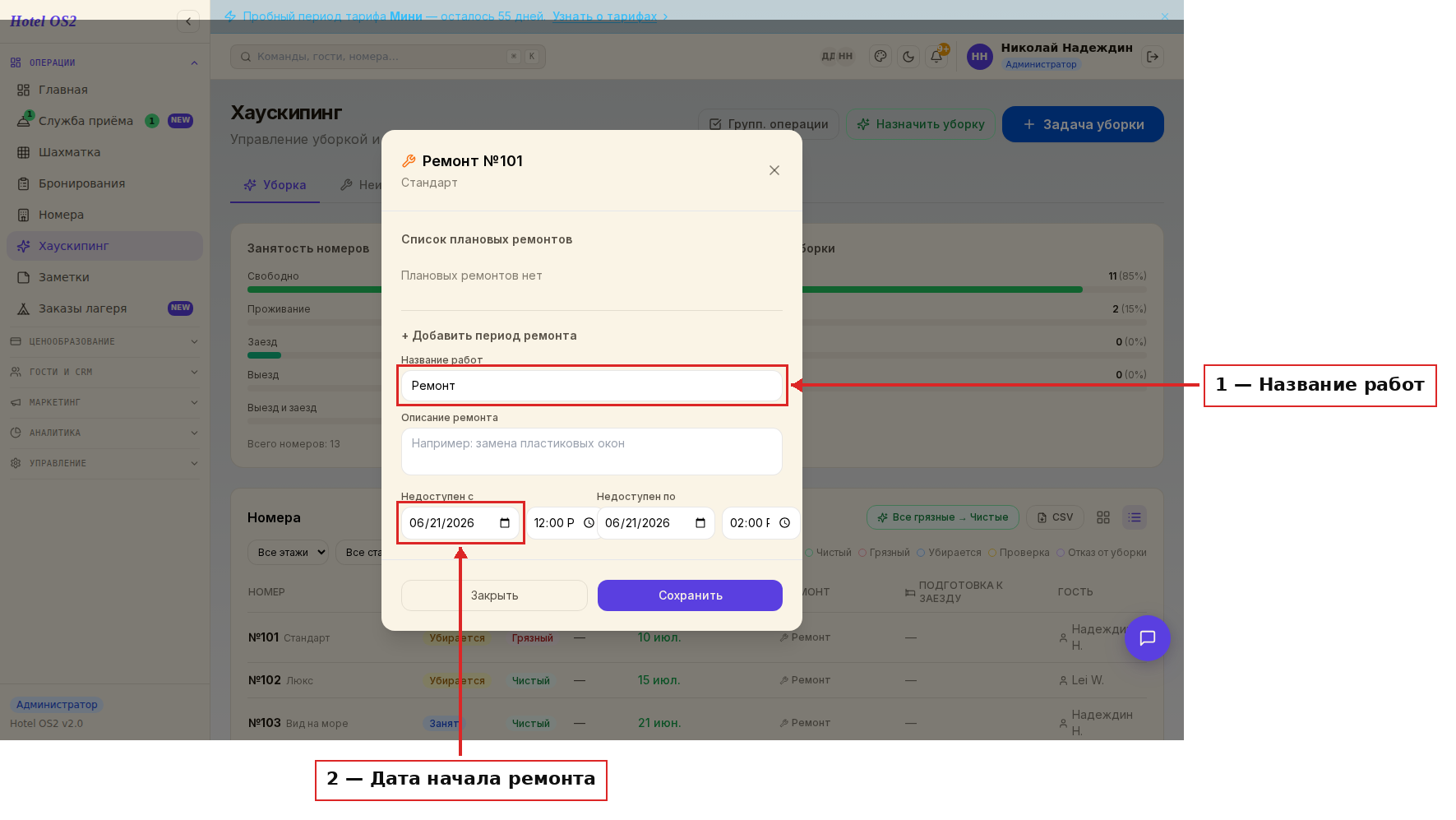
Task: Open the Все этажи dropdown
Action: (x=289, y=553)
